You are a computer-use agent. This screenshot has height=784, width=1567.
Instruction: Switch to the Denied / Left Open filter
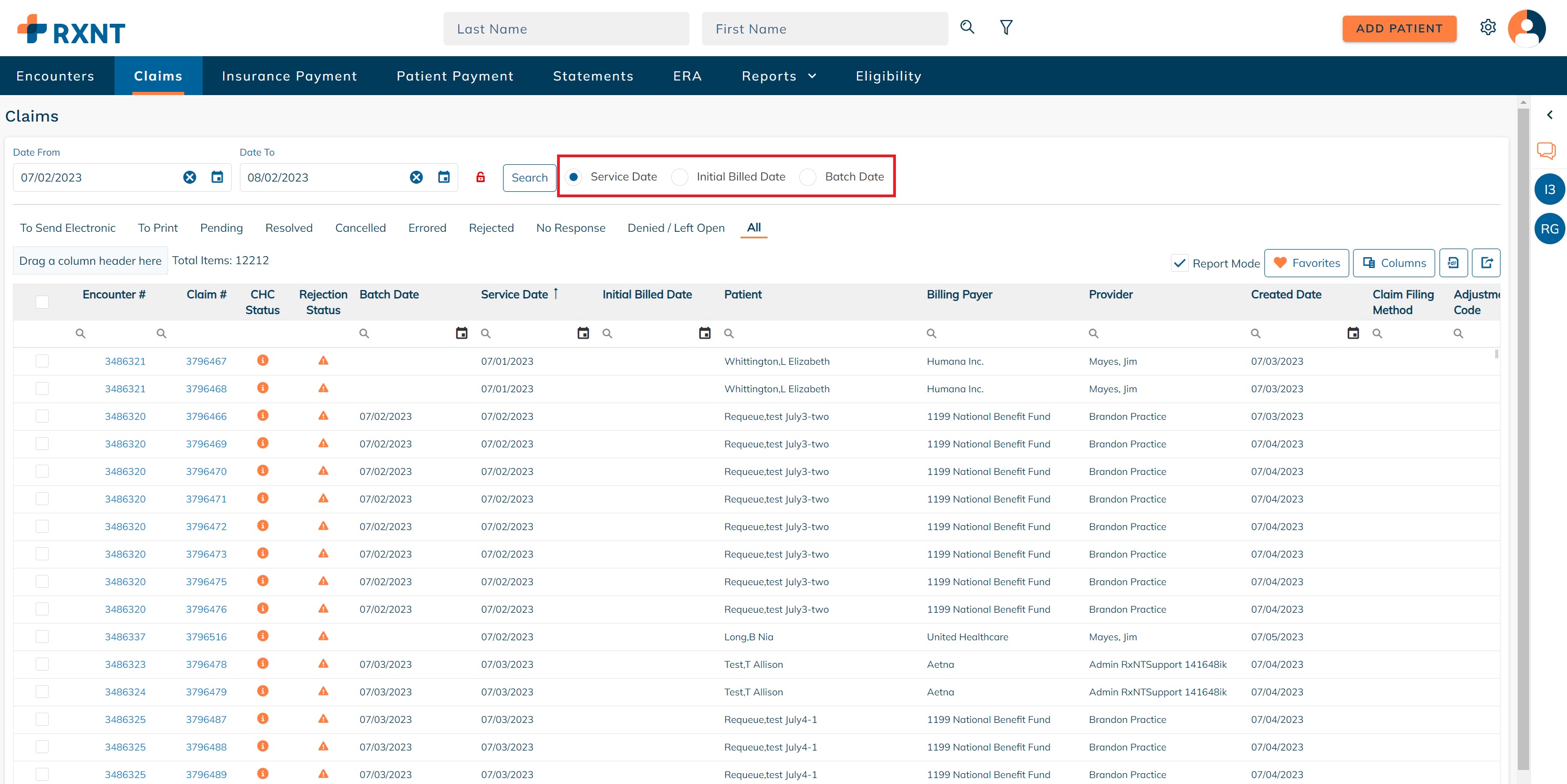click(676, 228)
